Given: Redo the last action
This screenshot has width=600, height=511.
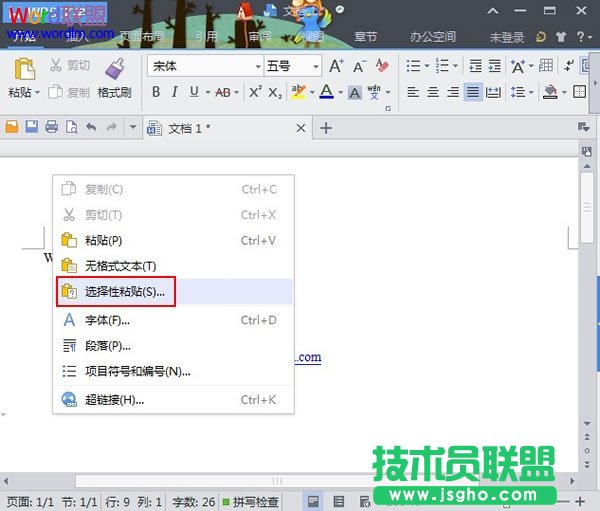Looking at the screenshot, I should click(x=111, y=127).
